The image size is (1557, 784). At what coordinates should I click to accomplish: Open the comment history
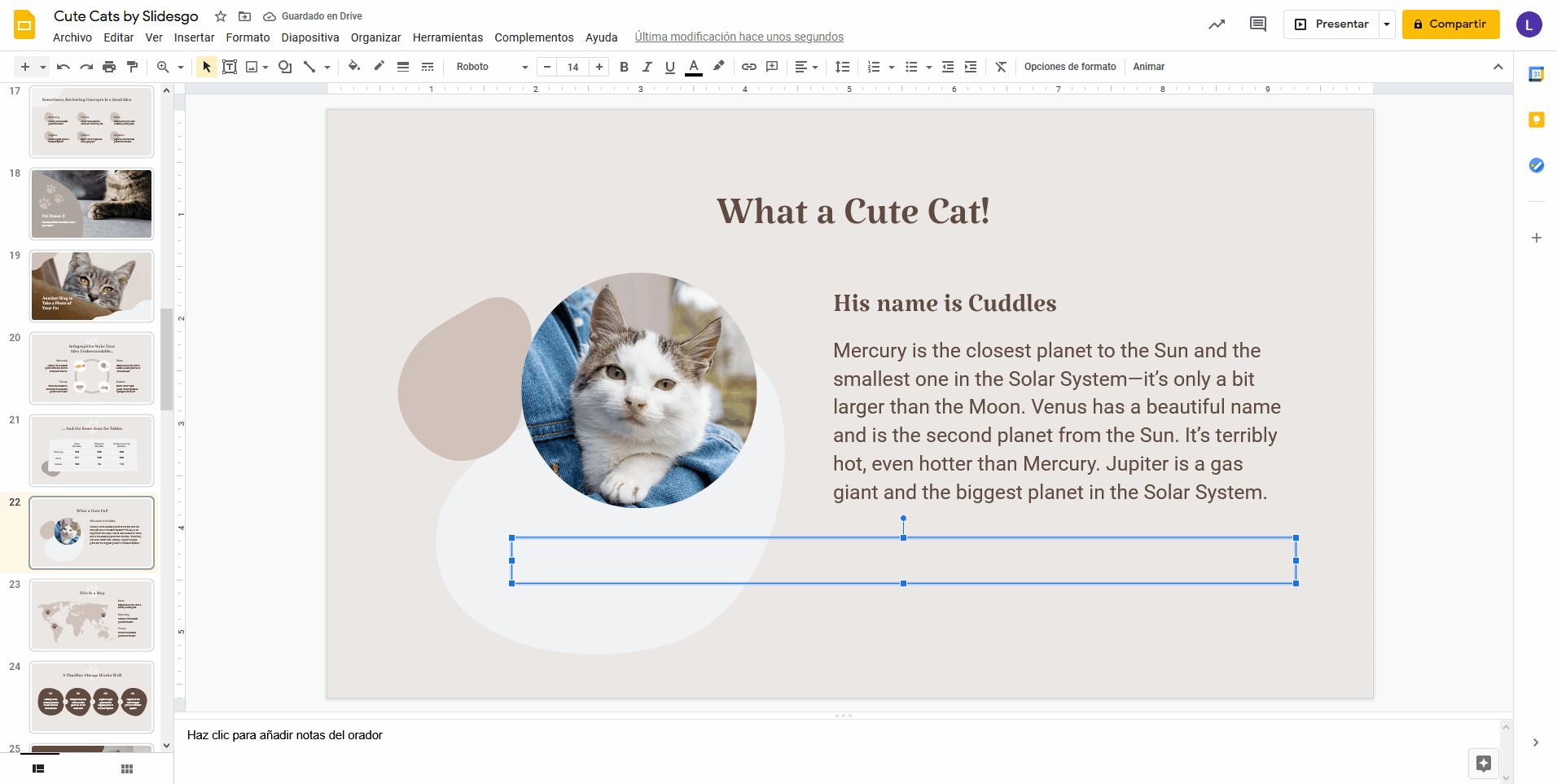point(1258,24)
